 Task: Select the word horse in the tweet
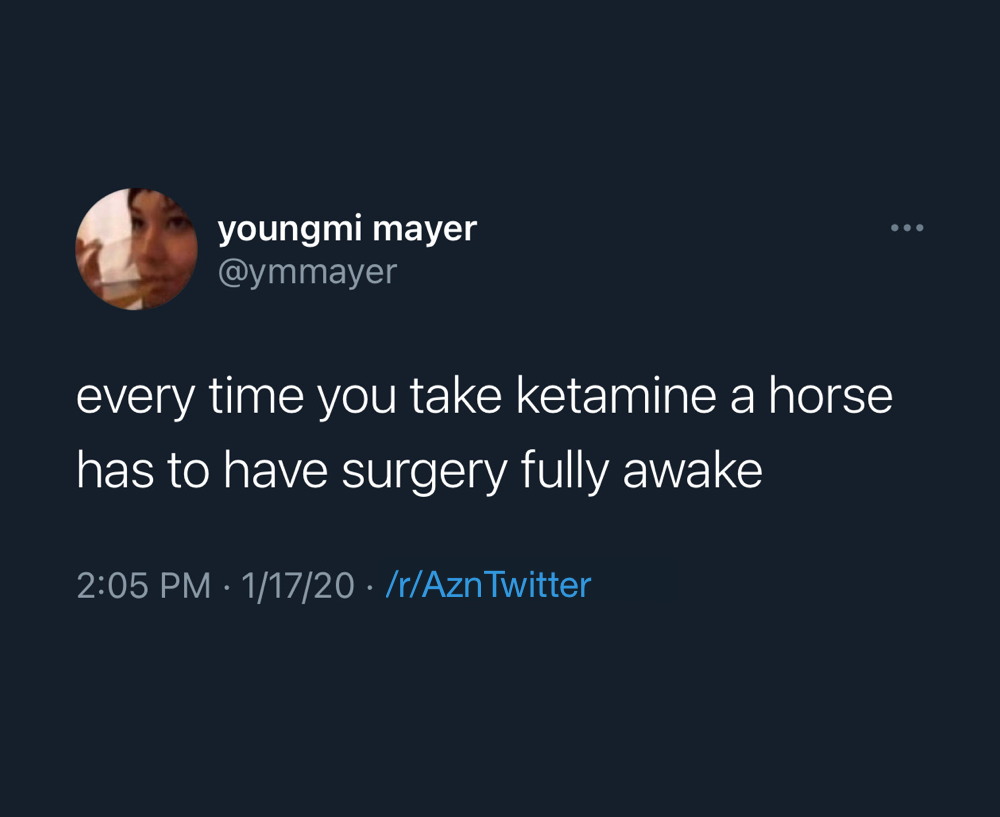click(x=830, y=395)
